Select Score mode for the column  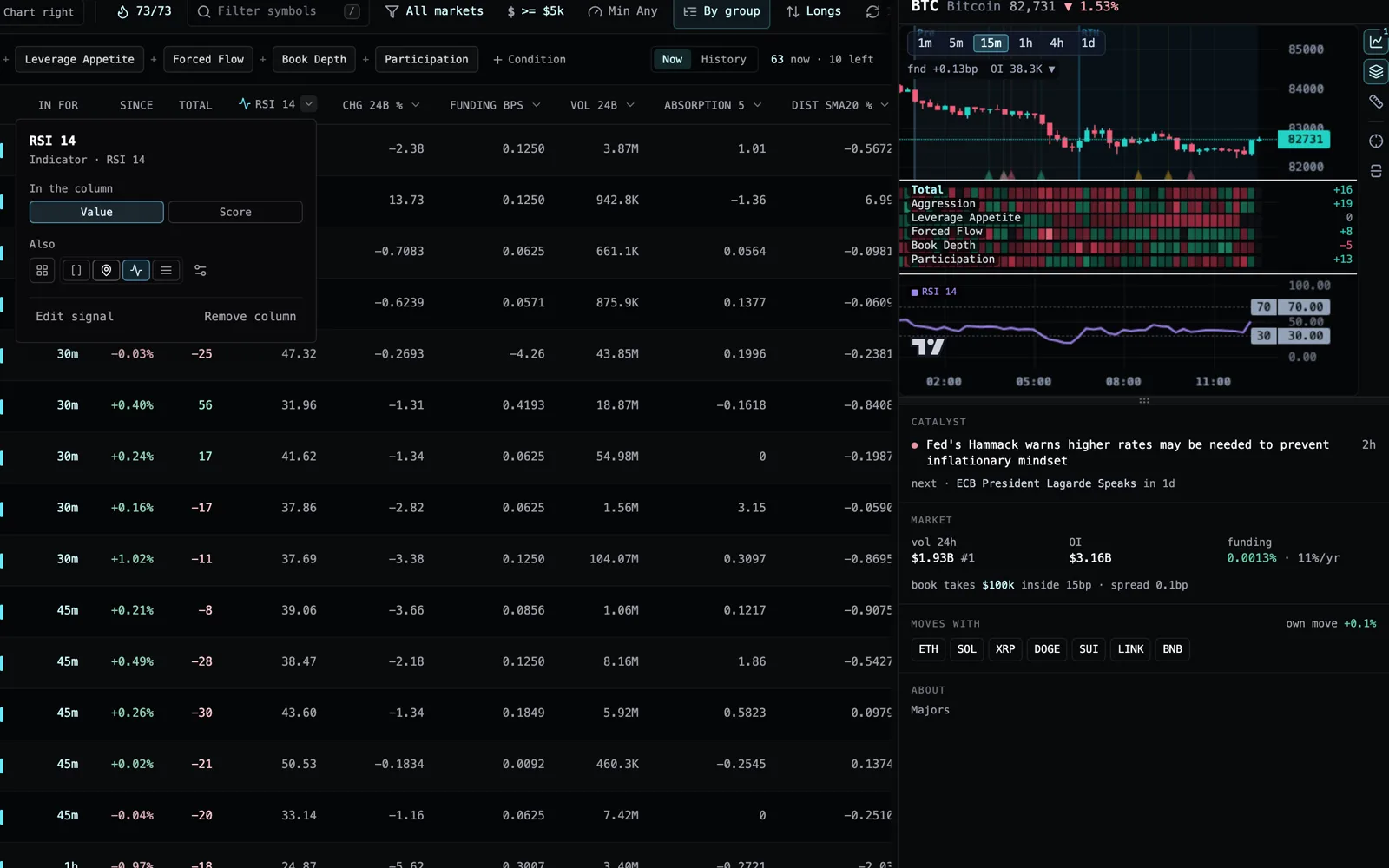235,212
